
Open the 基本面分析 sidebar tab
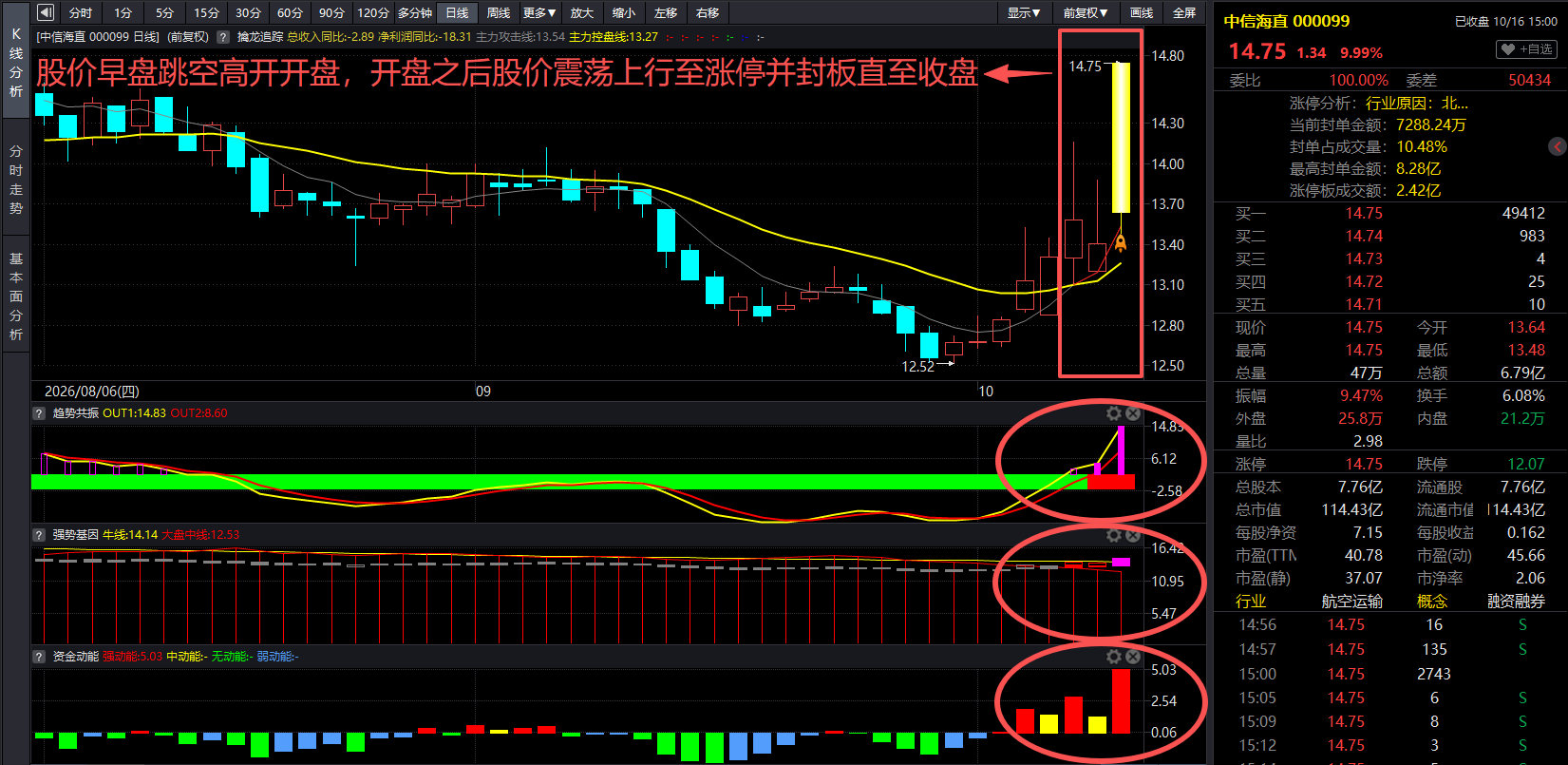click(x=15, y=296)
